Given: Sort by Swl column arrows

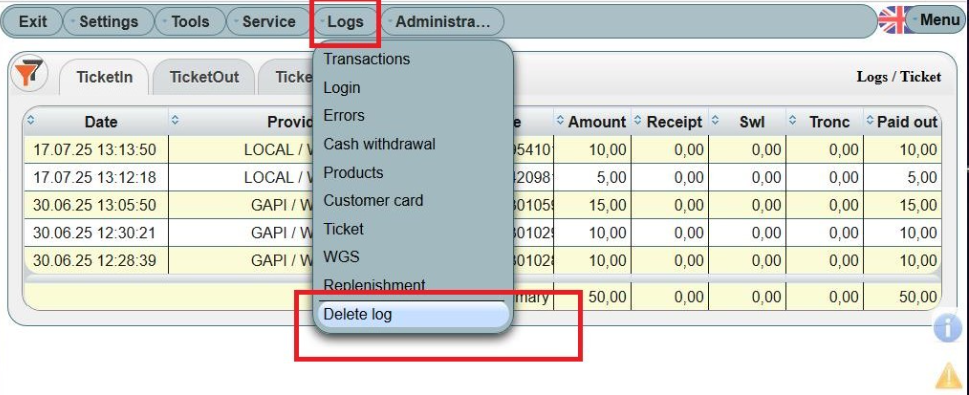Looking at the screenshot, I should 715,120.
